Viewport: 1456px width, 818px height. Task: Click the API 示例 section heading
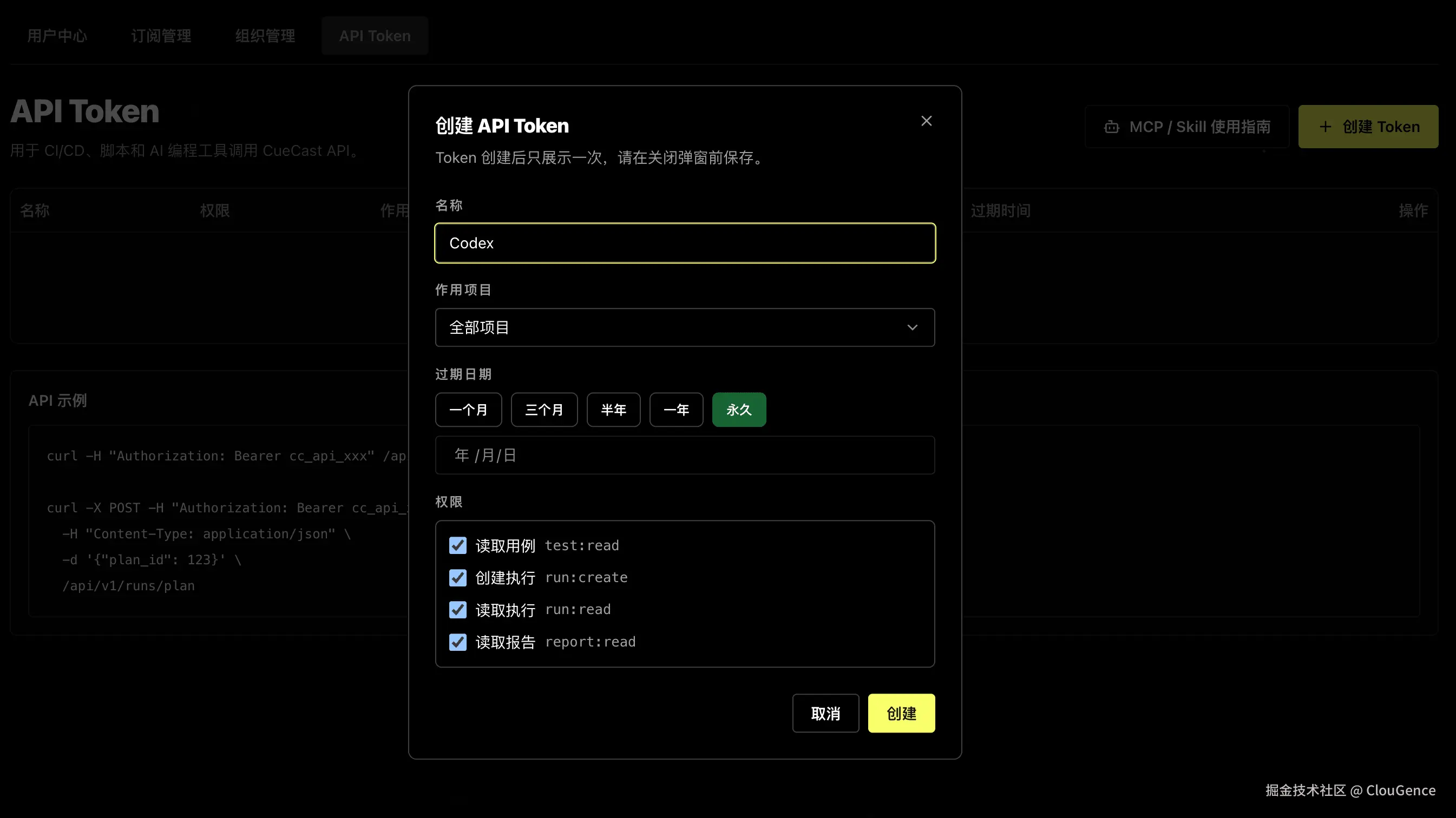click(58, 400)
